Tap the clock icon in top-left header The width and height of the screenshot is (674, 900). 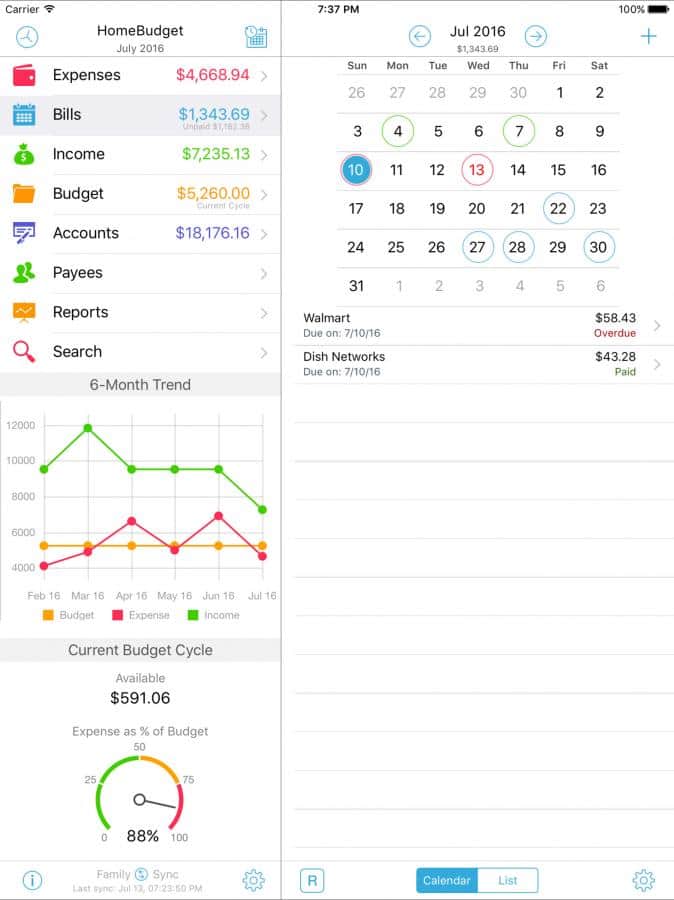point(28,37)
